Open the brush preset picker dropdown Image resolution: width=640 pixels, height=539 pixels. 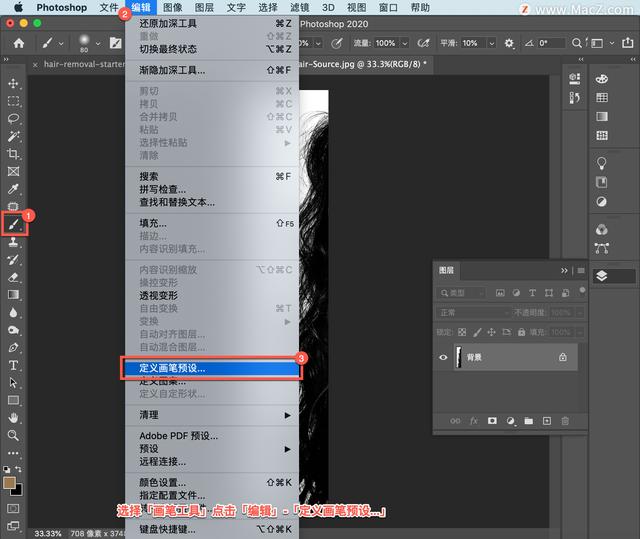tap(98, 43)
